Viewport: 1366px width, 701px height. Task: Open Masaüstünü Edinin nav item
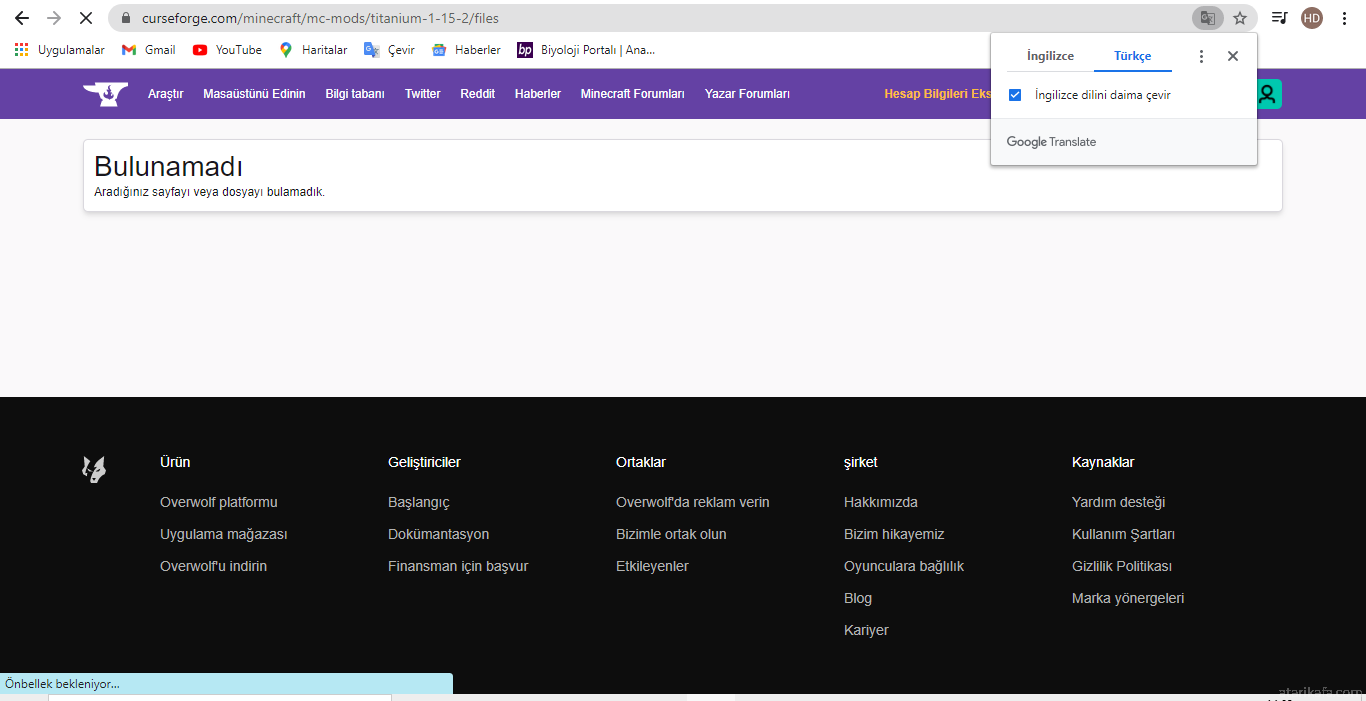pos(254,94)
